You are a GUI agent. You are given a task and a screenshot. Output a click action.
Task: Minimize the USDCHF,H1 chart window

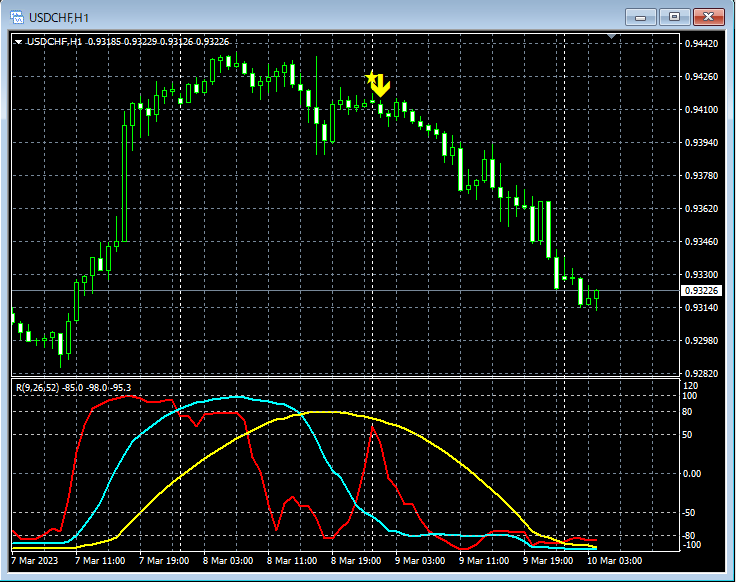tap(640, 17)
